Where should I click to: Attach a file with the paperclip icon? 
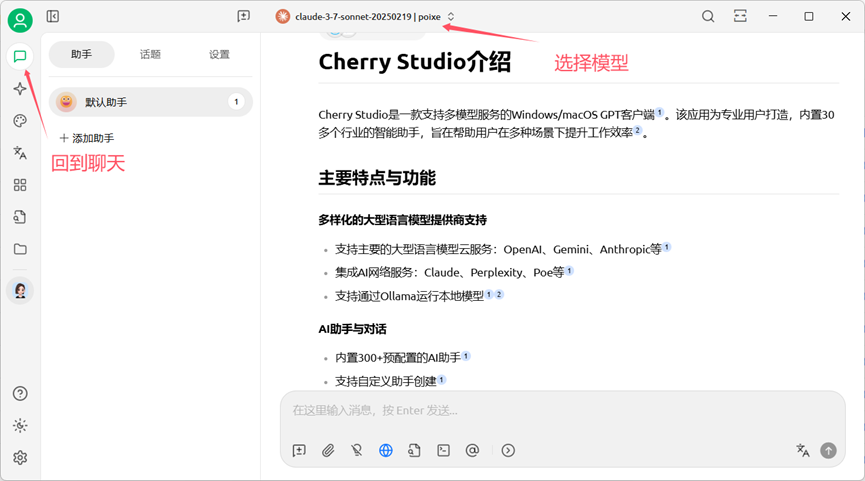328,451
